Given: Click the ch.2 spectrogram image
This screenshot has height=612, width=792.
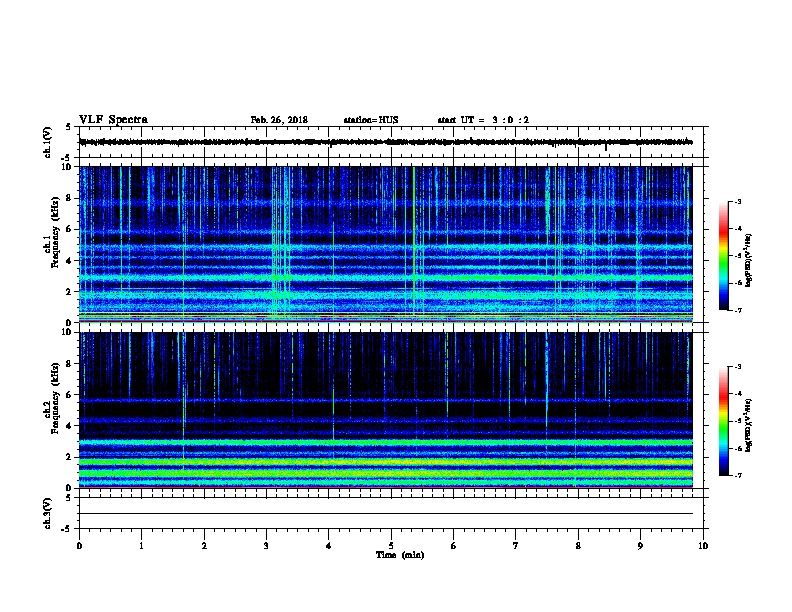Looking at the screenshot, I should tap(386, 410).
